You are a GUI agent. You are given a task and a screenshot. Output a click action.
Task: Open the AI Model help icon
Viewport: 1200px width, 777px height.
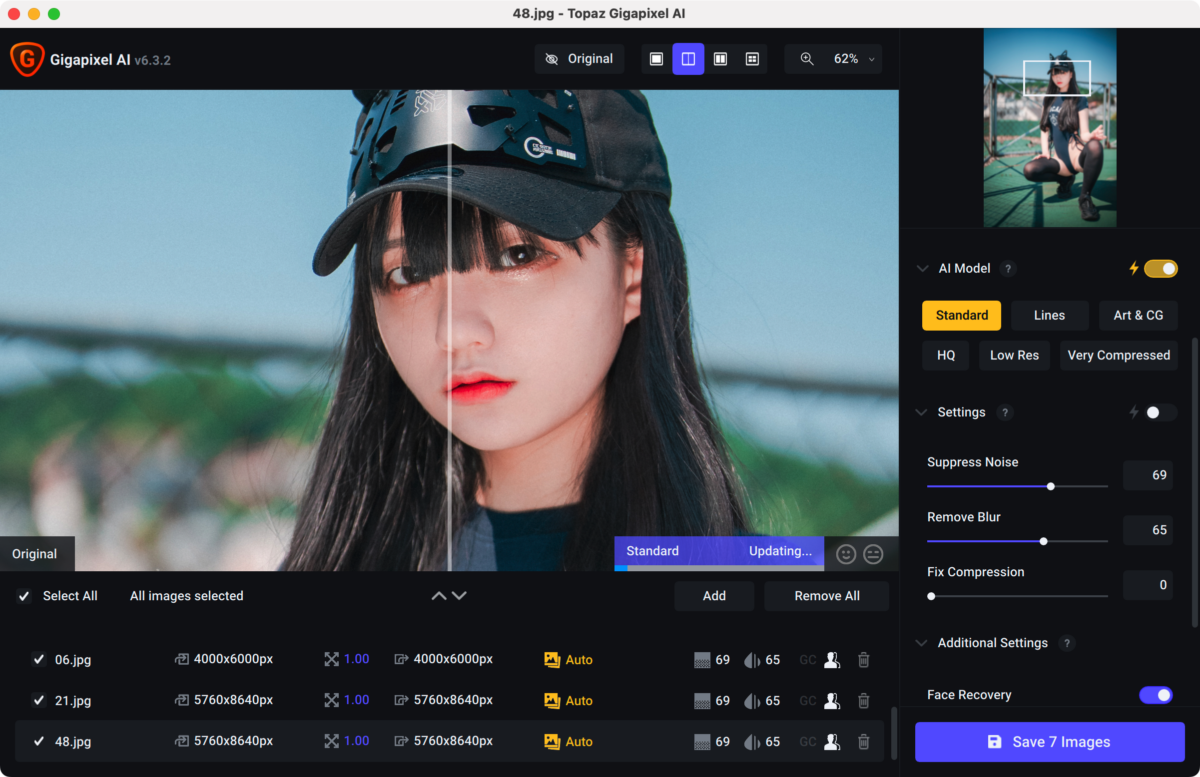(1008, 268)
